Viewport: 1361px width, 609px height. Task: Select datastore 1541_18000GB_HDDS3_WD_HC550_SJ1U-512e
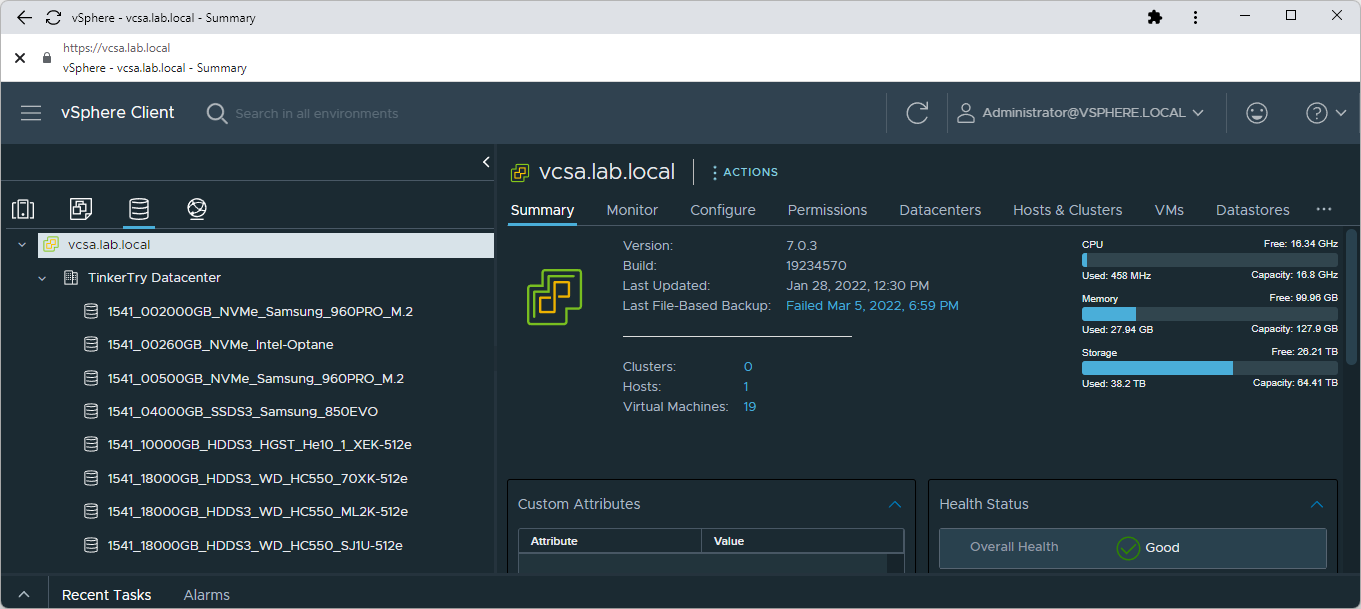[x=255, y=546]
